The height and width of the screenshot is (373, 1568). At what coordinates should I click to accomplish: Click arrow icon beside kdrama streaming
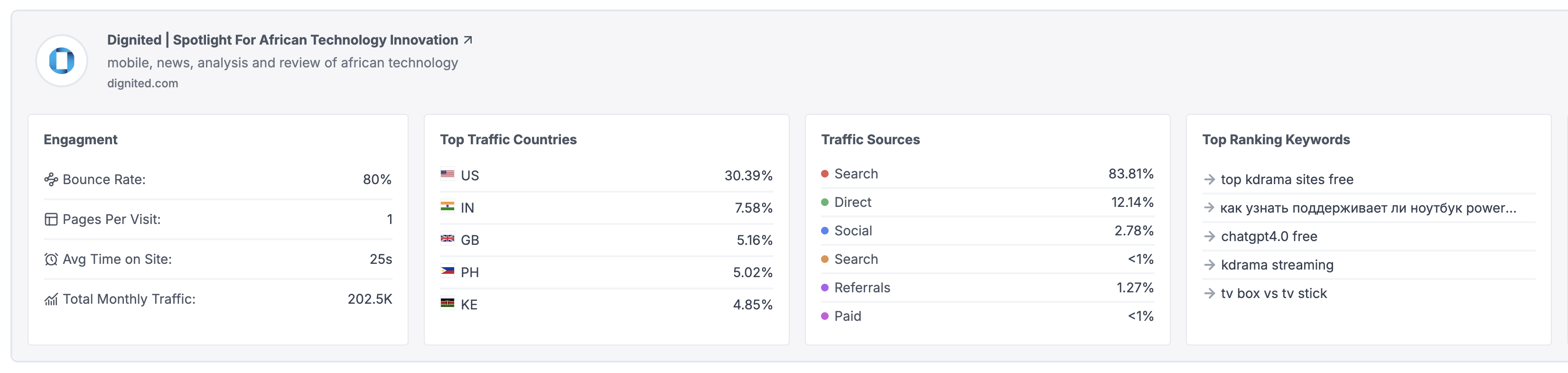tap(1210, 265)
